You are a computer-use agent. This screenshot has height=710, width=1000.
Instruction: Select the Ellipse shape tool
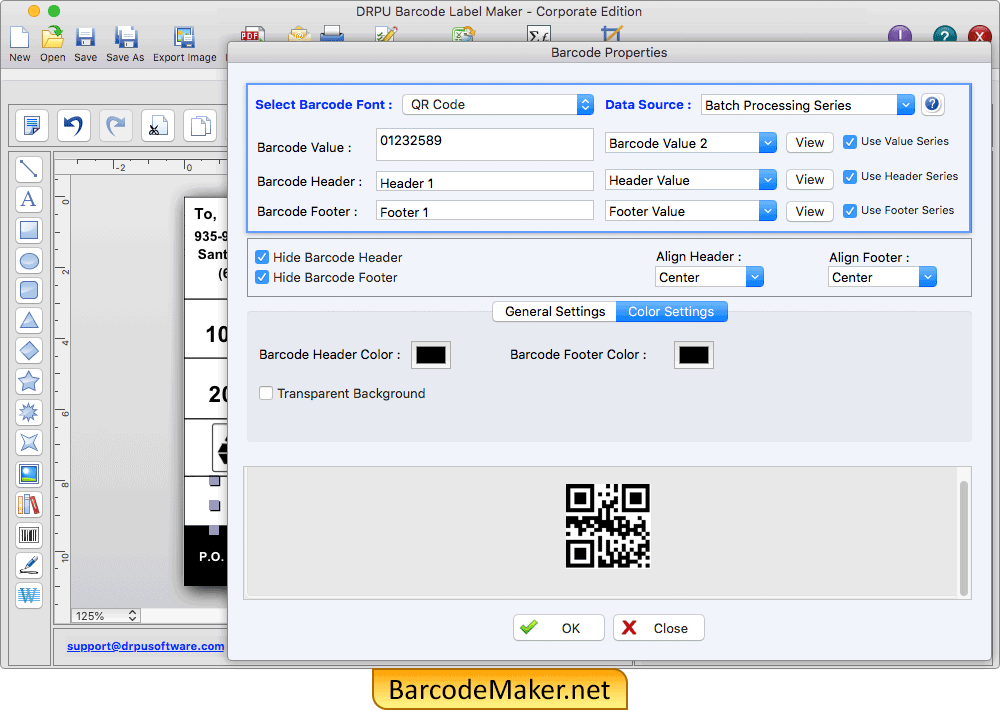coord(29,260)
